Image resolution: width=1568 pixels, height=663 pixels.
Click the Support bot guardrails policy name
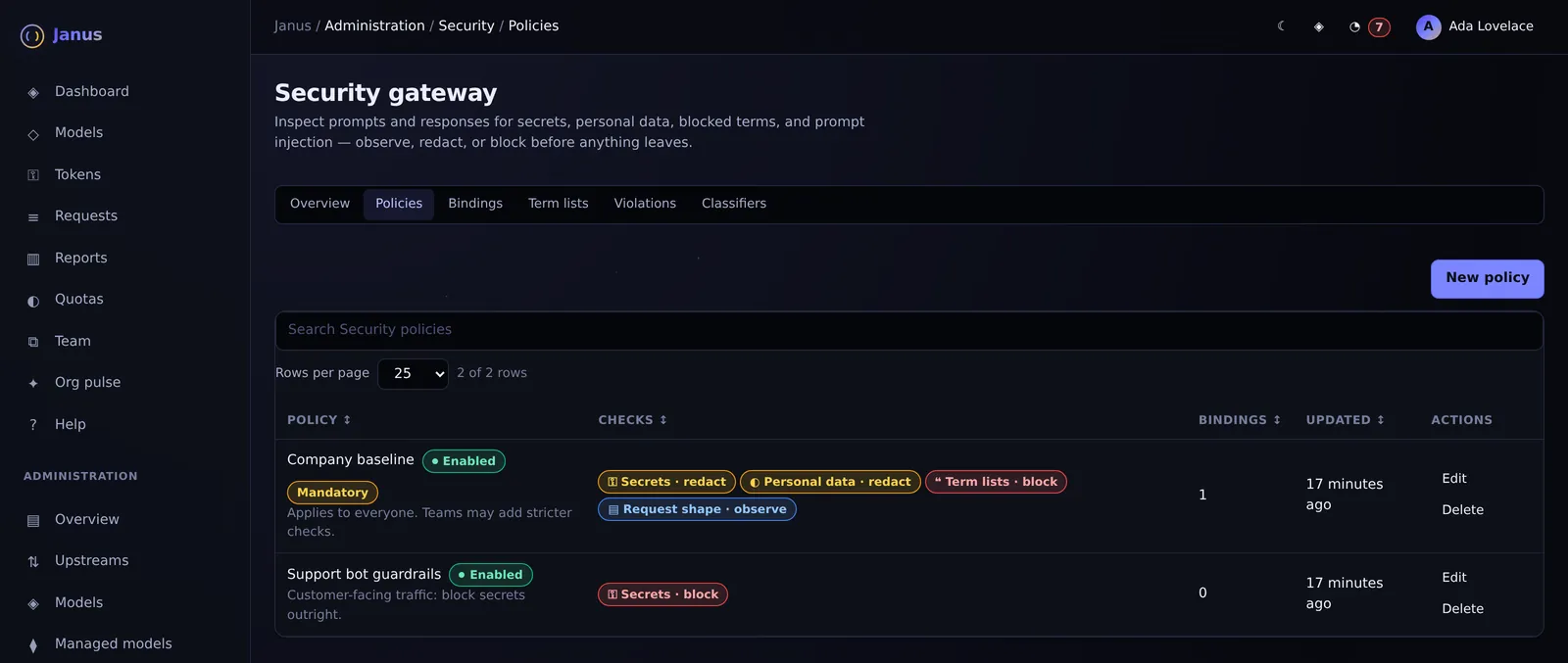pyautogui.click(x=364, y=575)
